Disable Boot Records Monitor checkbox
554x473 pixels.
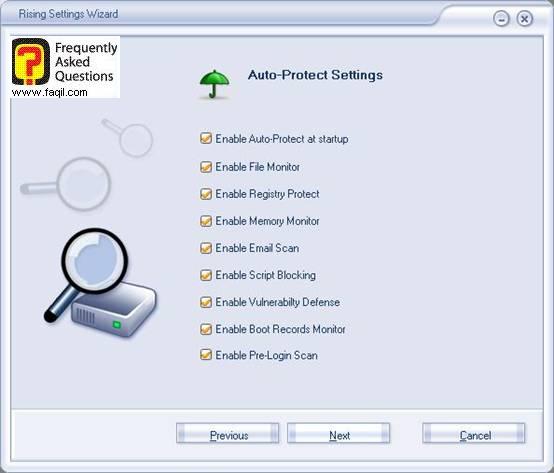[206, 329]
